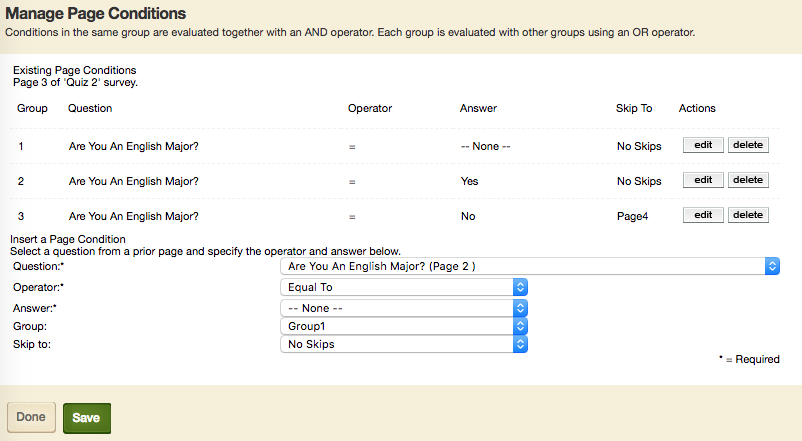Select the Group column header
802x441 pixels.
point(32,108)
